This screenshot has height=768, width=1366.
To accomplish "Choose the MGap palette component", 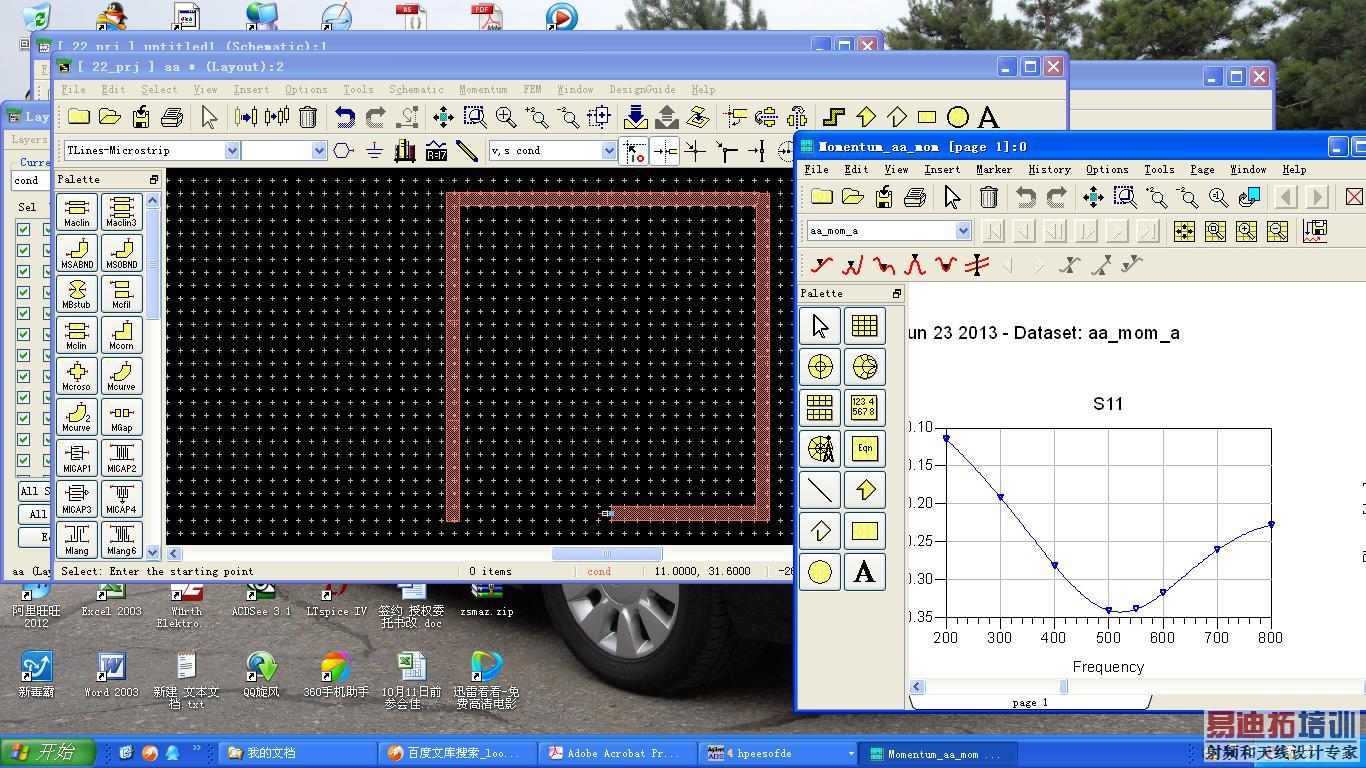I will [121, 417].
